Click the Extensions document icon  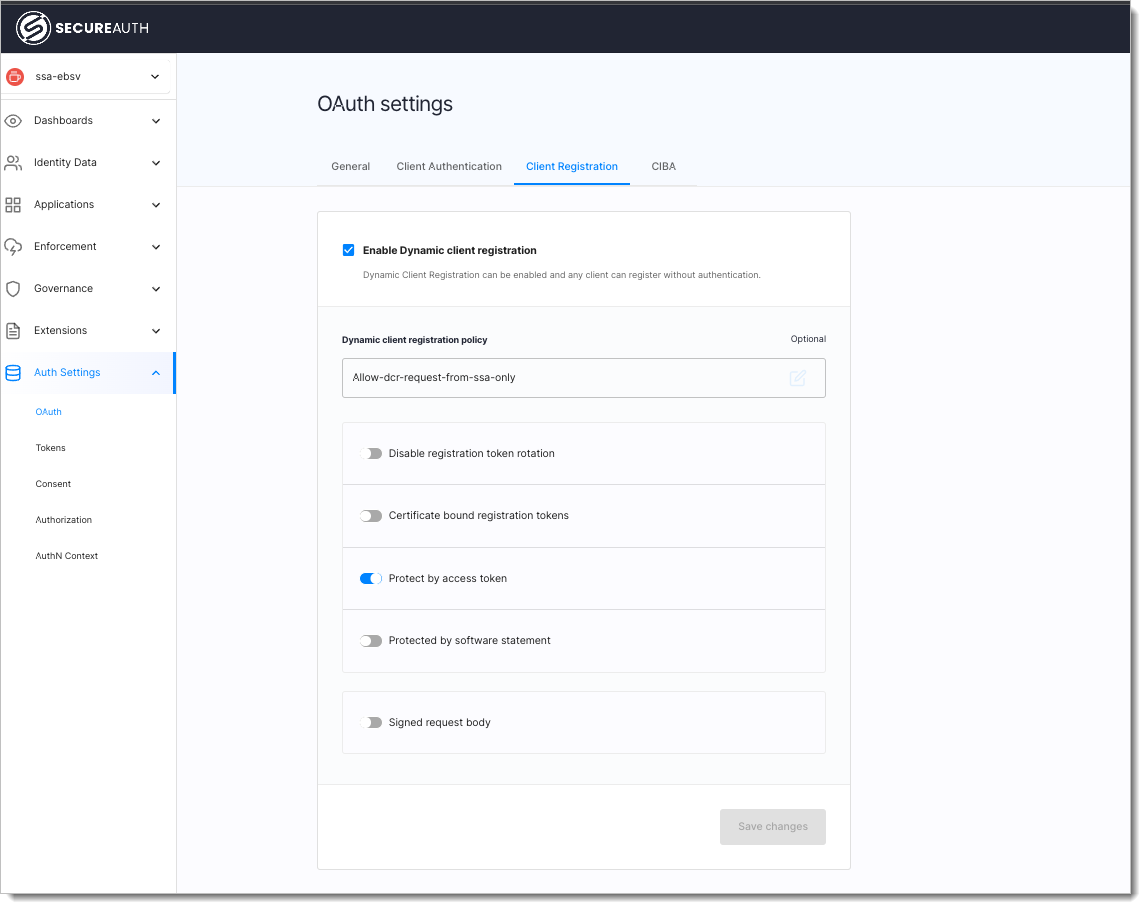tap(13, 331)
